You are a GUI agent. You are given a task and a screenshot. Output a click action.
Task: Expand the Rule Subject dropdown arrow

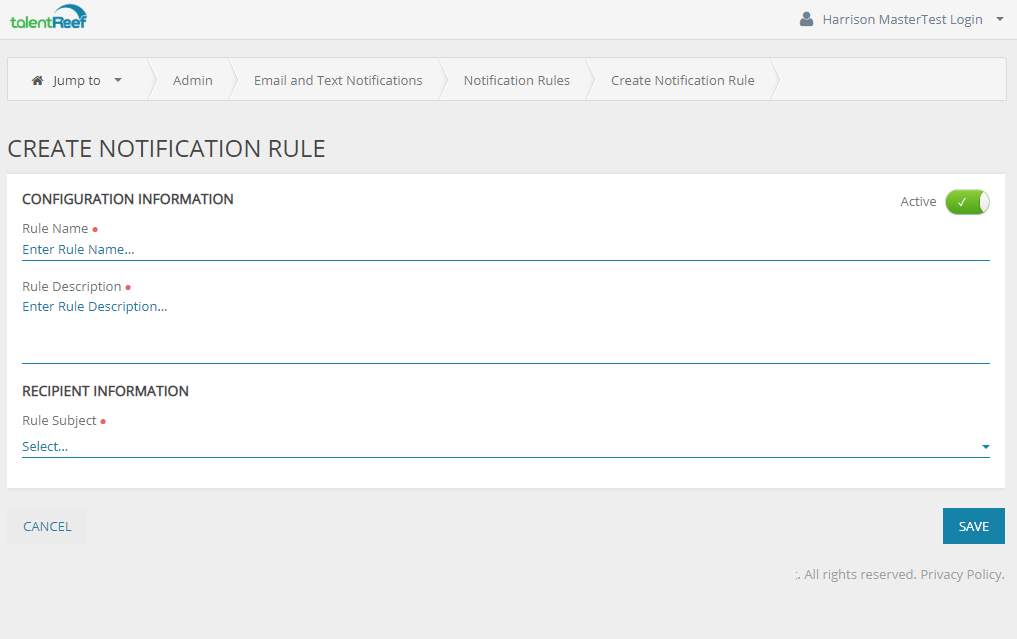[x=985, y=447]
